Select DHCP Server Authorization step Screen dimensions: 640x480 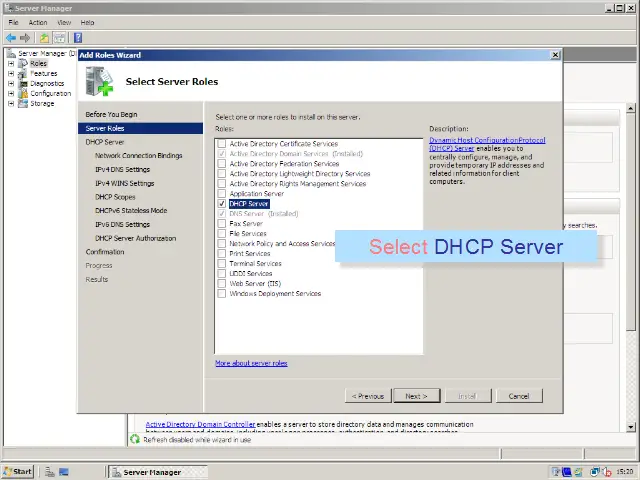136,238
